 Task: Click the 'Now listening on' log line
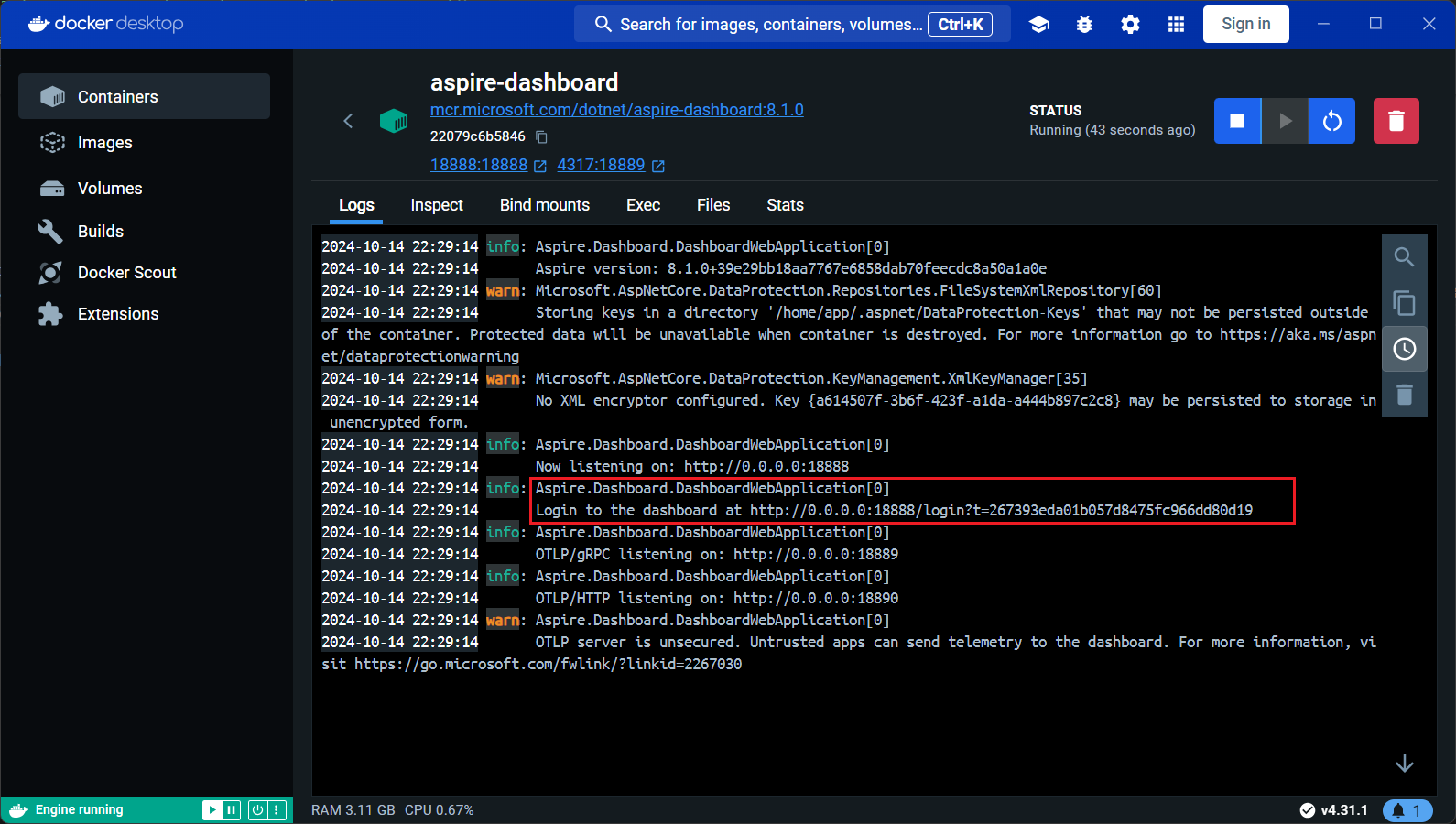point(692,466)
